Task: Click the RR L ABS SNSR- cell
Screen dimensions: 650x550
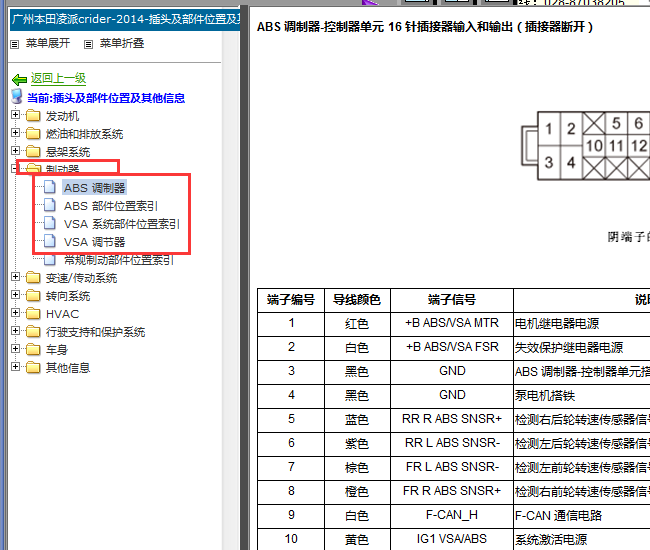Action: tap(452, 444)
